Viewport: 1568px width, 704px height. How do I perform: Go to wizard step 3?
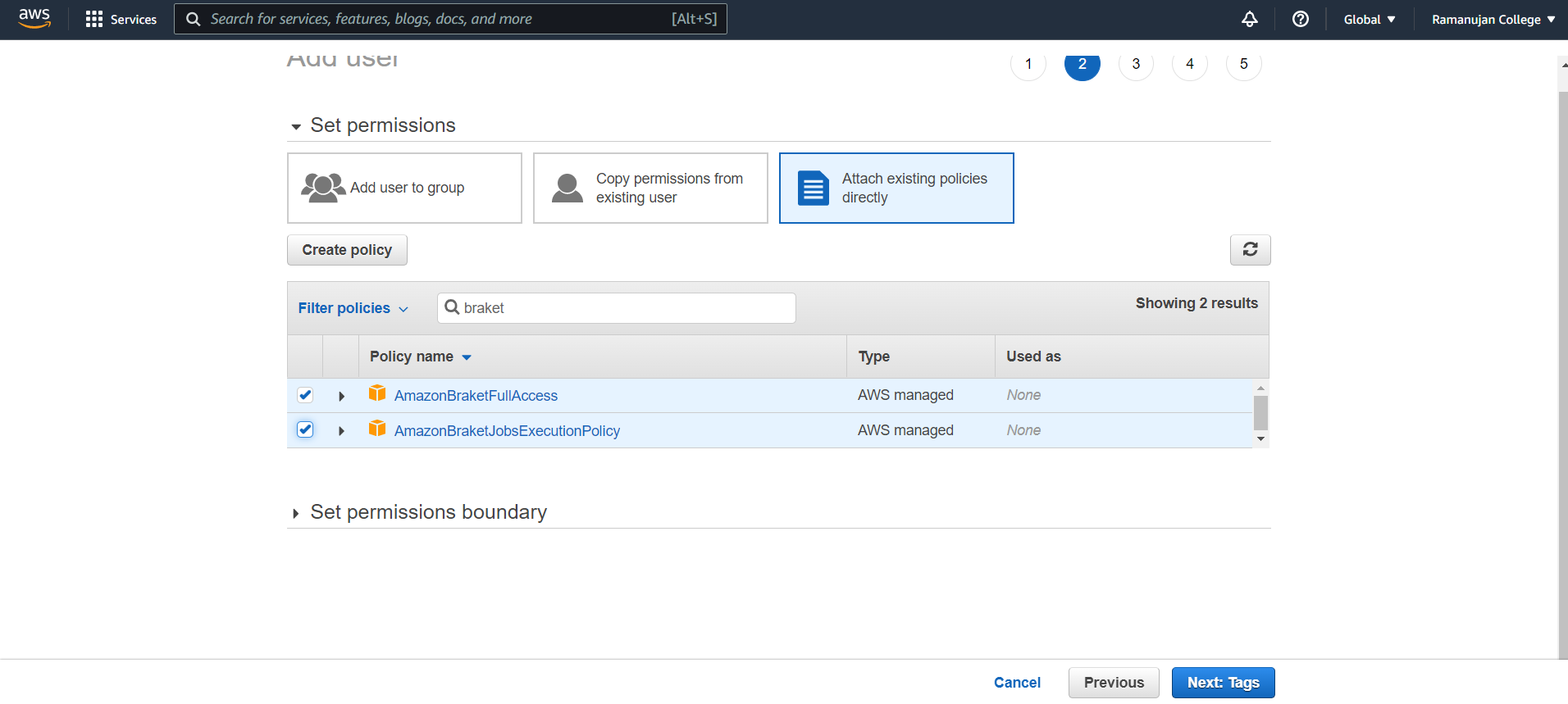click(x=1136, y=64)
